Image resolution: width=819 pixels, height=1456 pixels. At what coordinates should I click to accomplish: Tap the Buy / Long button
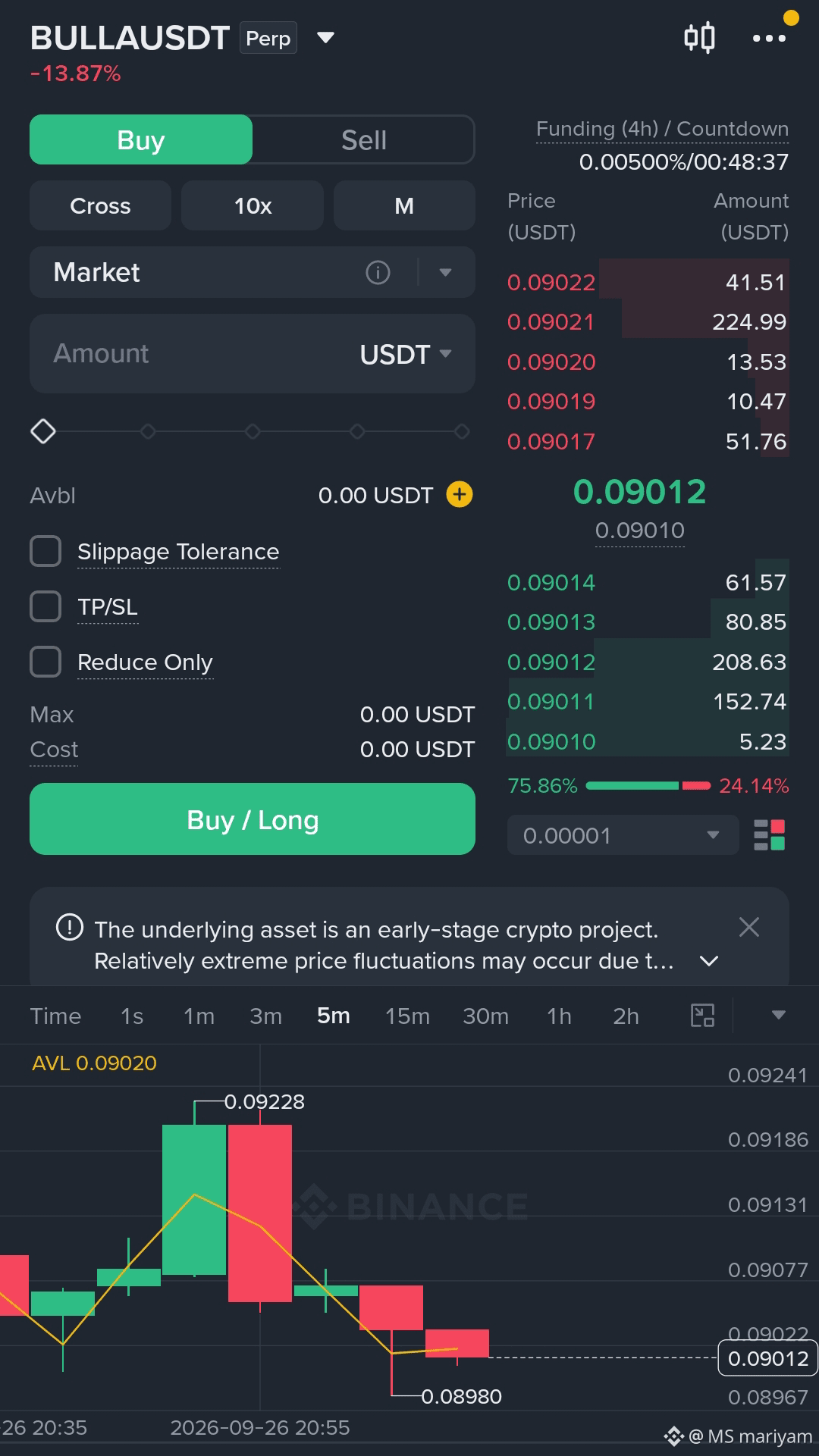tap(253, 819)
